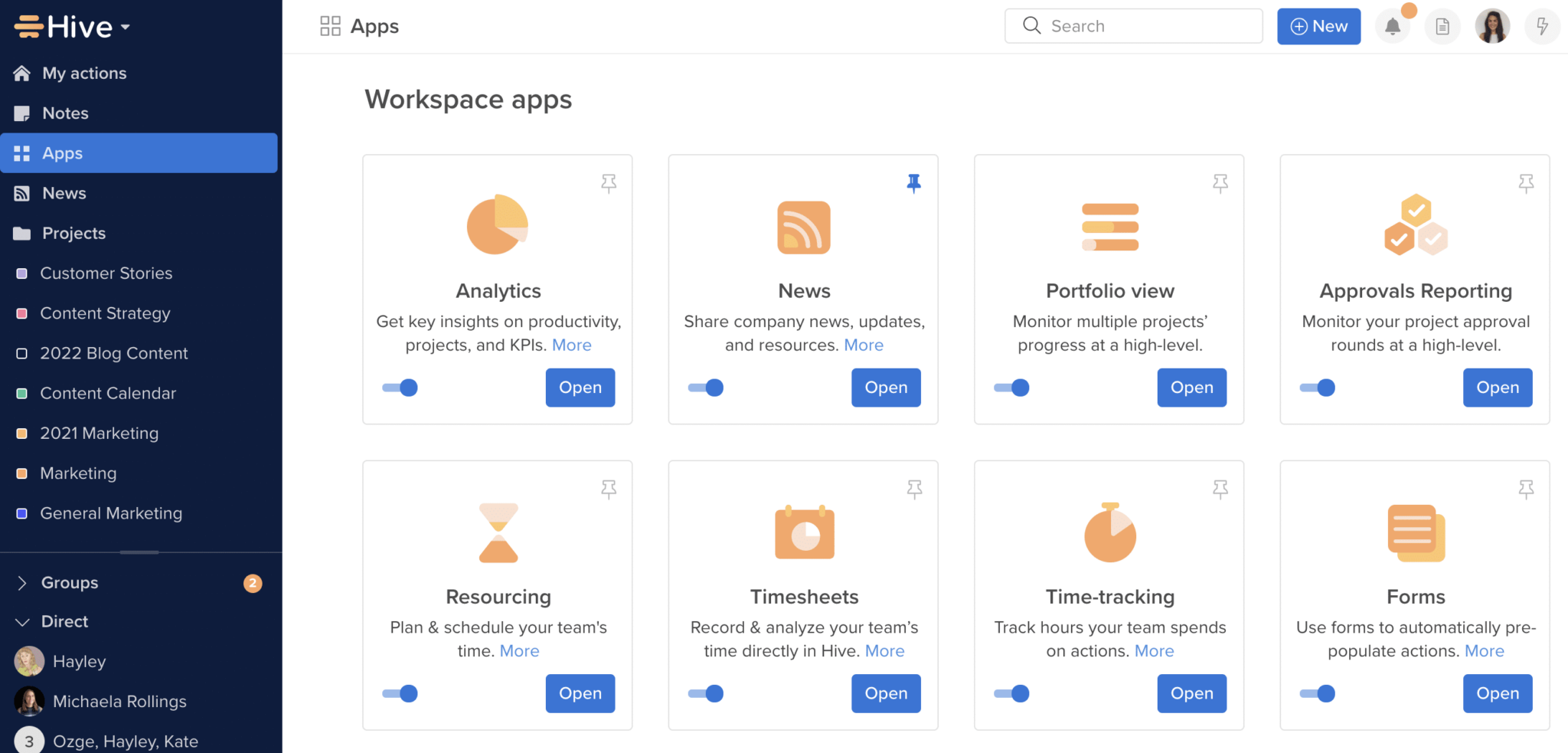Select the Portfolio view icon
This screenshot has width=1568, height=753.
pos(1109,227)
